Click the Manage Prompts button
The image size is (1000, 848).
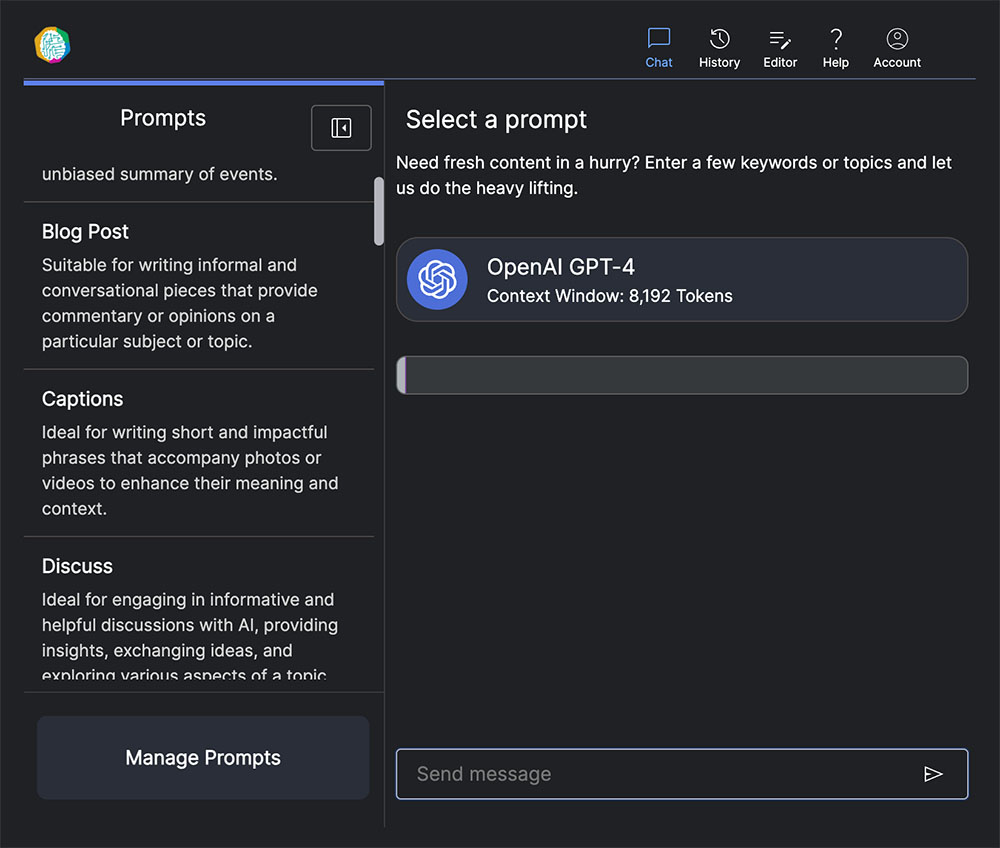pyautogui.click(x=203, y=757)
